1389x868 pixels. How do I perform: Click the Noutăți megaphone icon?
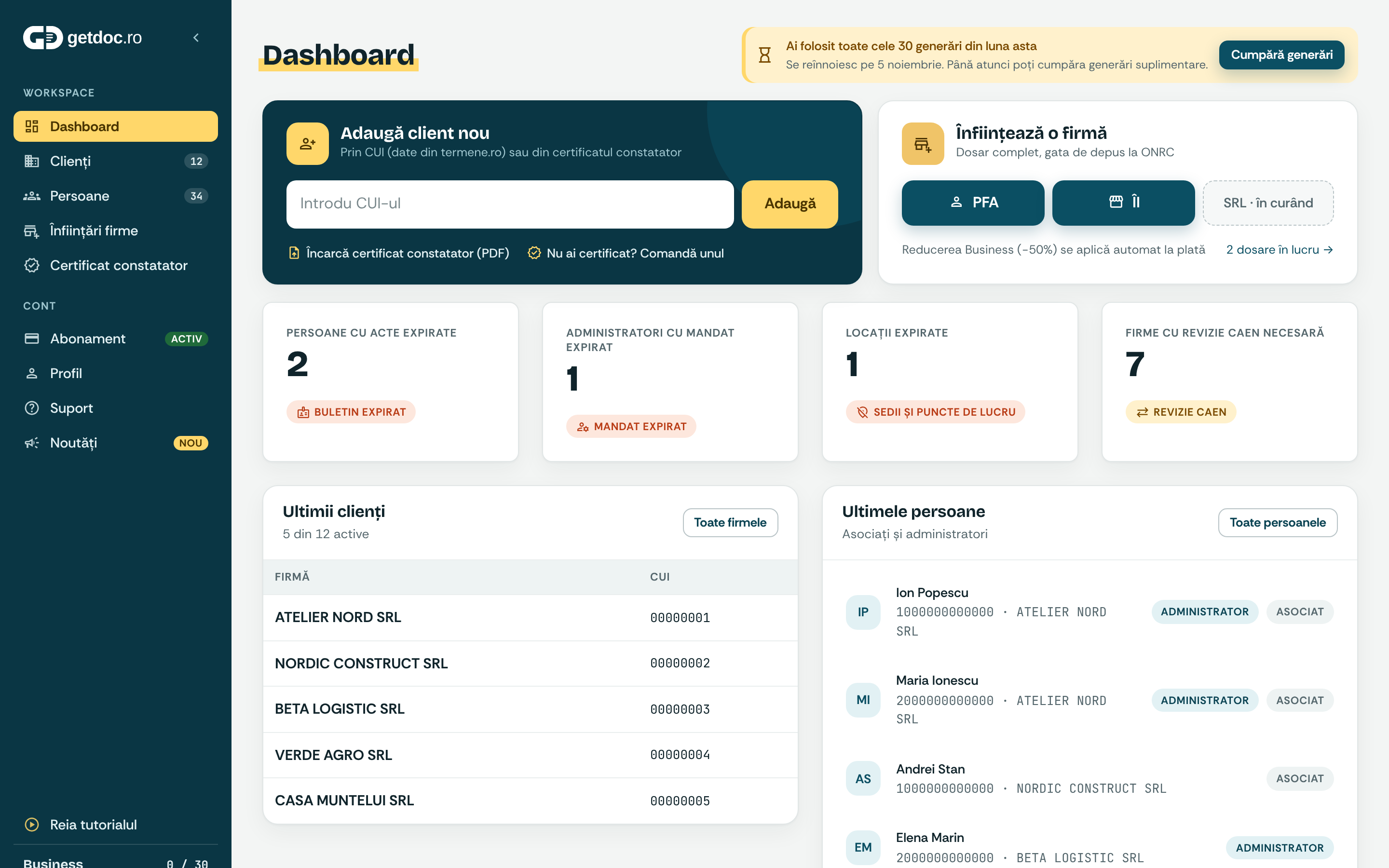tap(32, 443)
